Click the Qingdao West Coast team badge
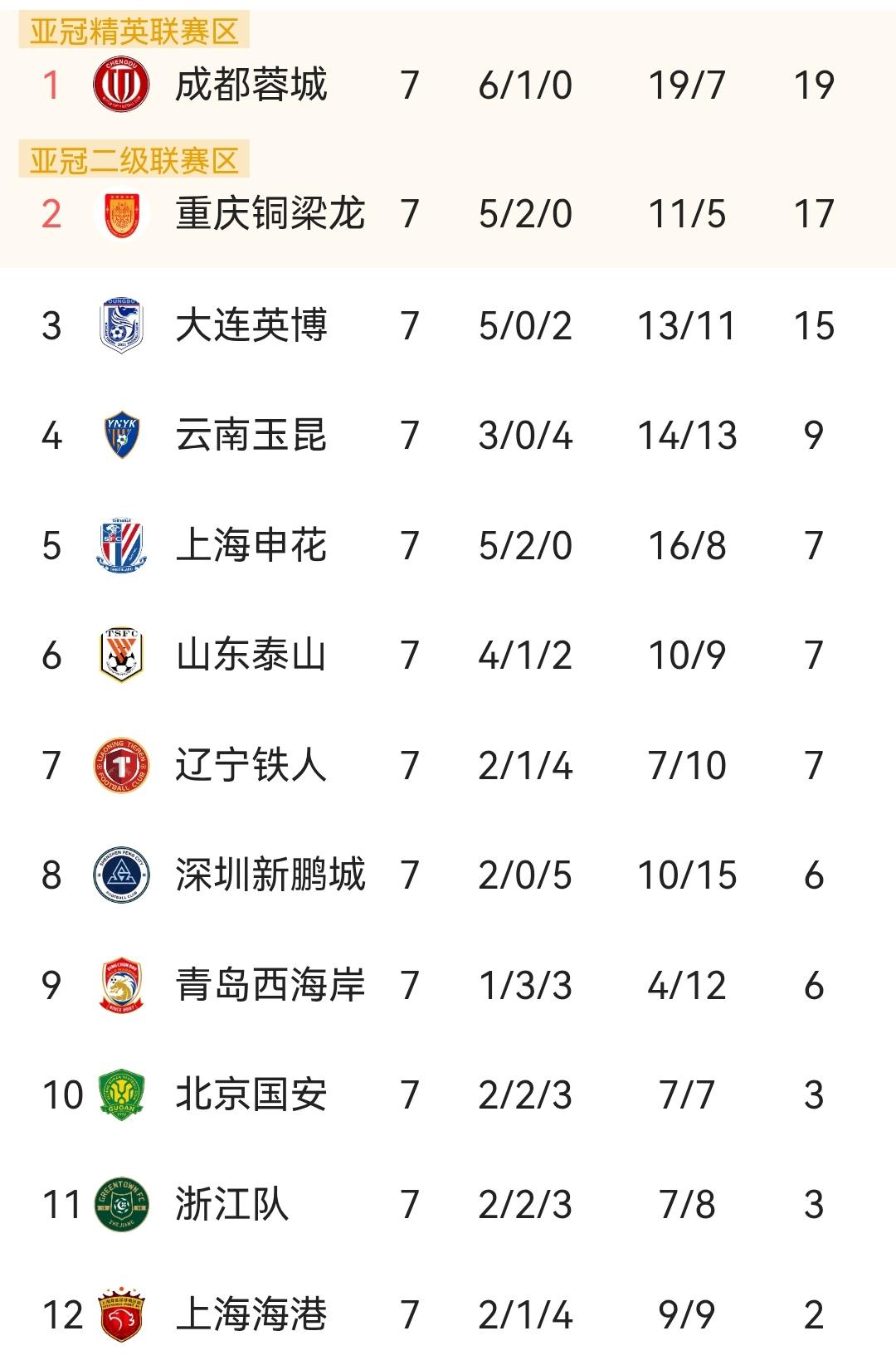 point(121,985)
